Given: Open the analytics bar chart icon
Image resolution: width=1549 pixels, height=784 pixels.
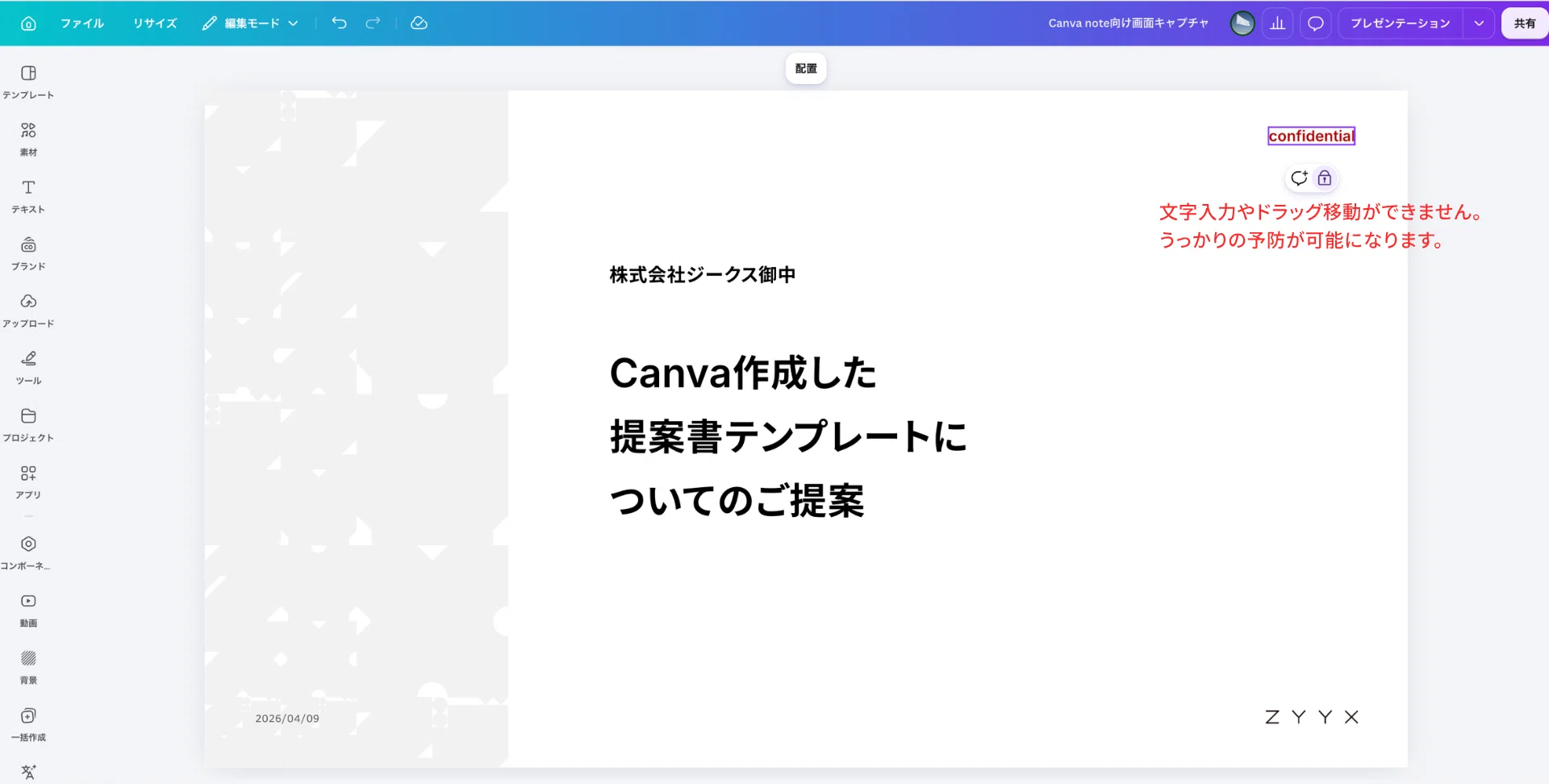Looking at the screenshot, I should coord(1278,23).
